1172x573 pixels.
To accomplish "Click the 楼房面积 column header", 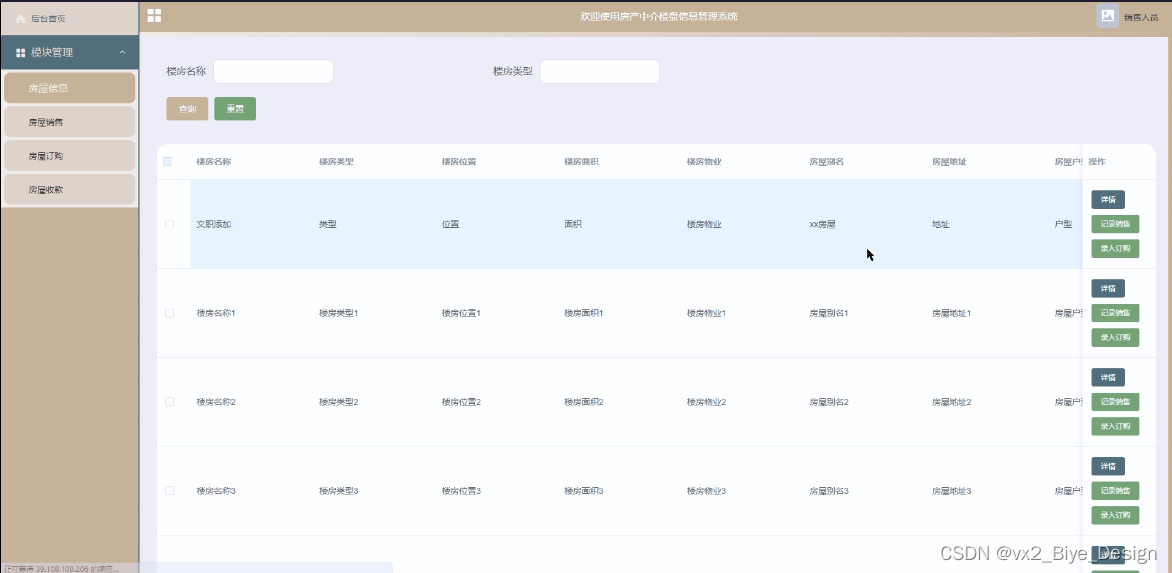I will pyautogui.click(x=582, y=161).
